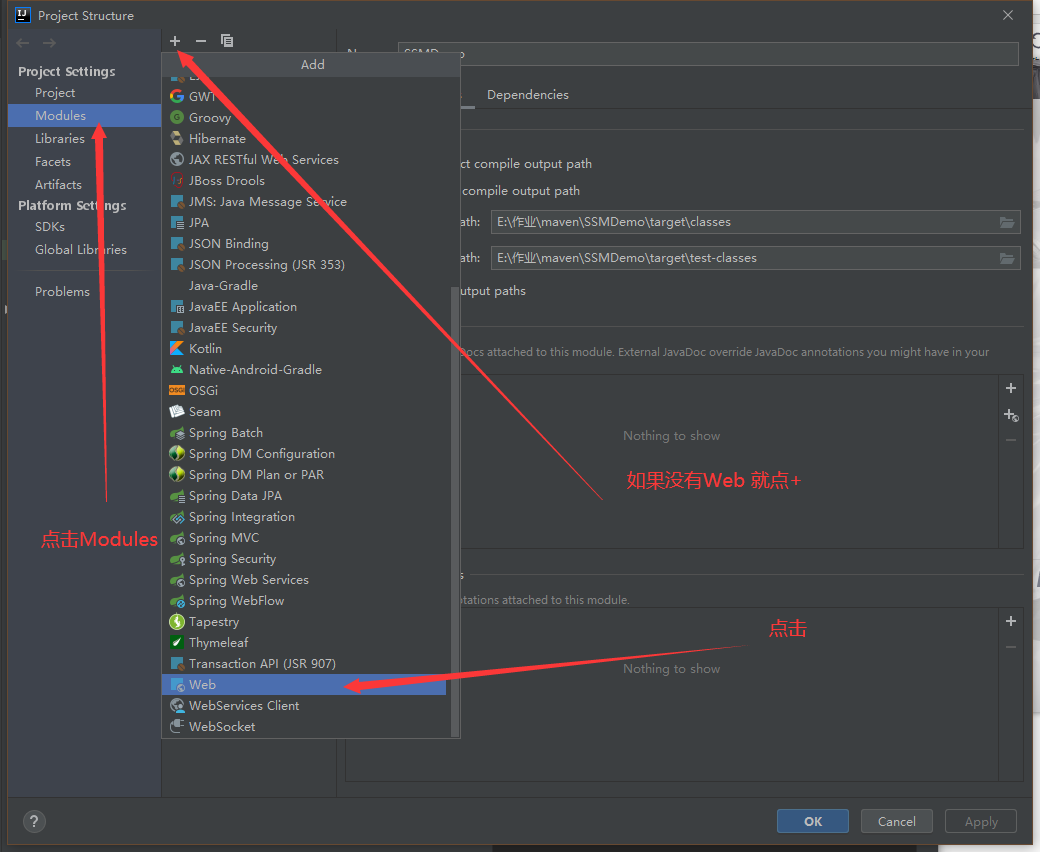This screenshot has width=1040, height=852.
Task: Click the plus icon in JavaDoc panel
Action: click(x=1011, y=388)
